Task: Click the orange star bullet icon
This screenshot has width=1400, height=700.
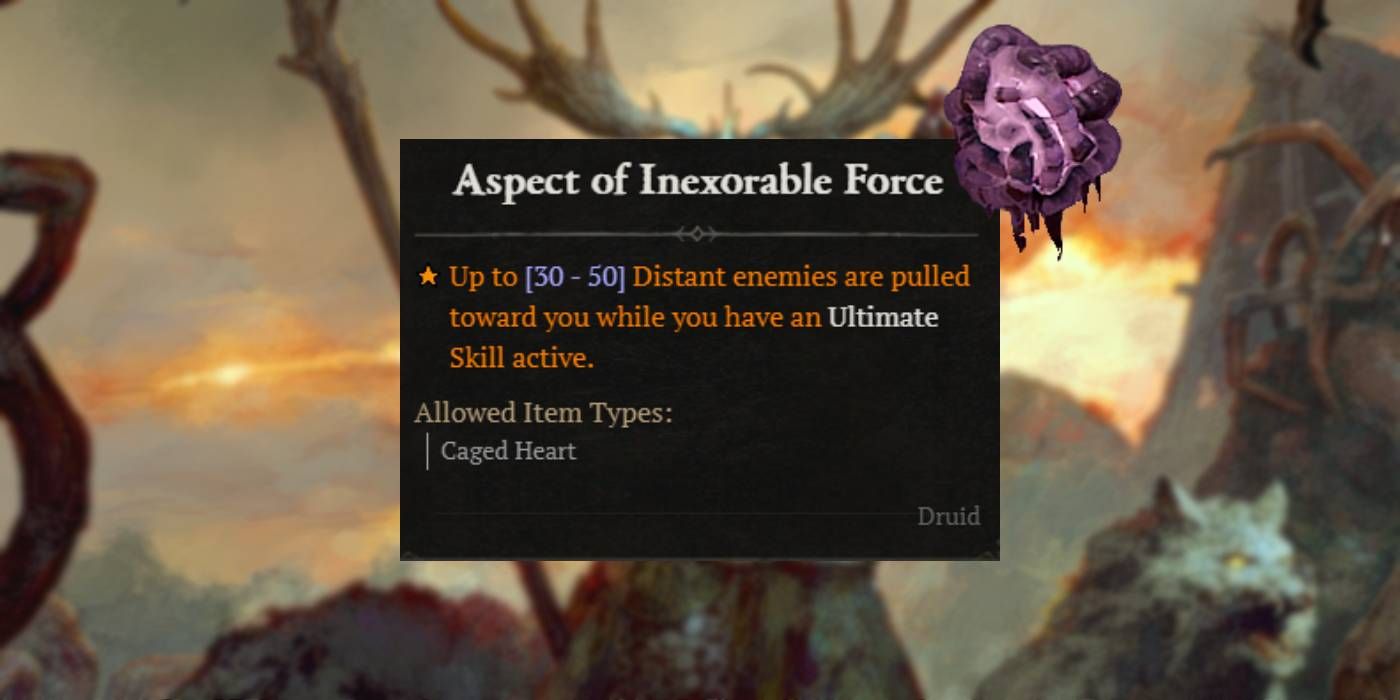Action: (x=428, y=276)
